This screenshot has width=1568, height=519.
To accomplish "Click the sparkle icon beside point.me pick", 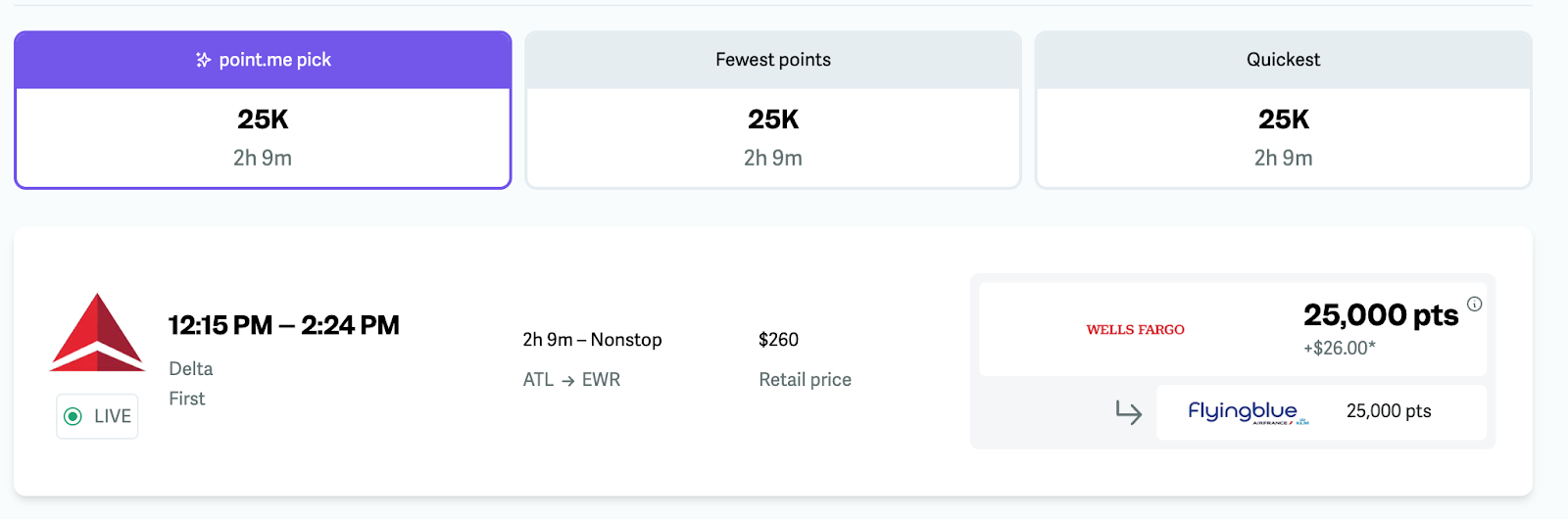I will tap(203, 60).
